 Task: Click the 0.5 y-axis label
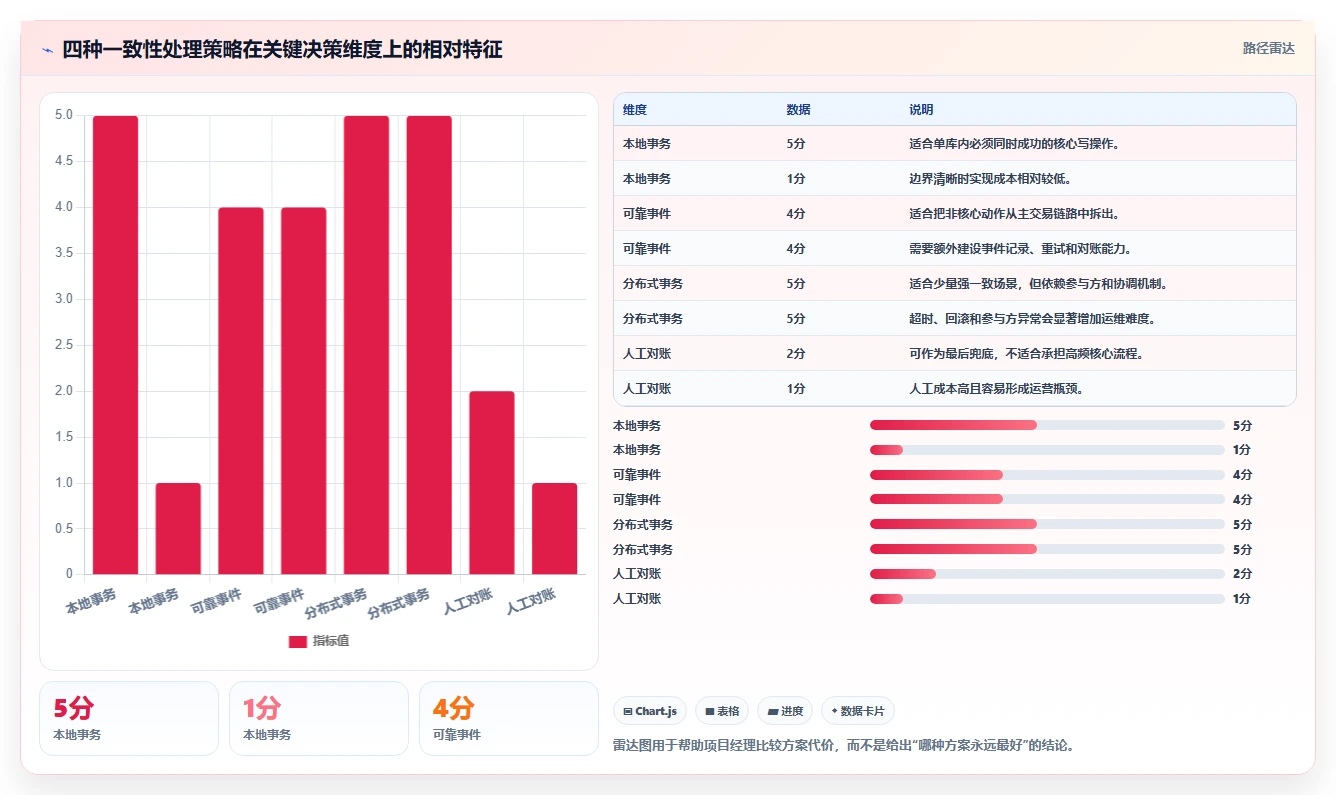point(64,528)
